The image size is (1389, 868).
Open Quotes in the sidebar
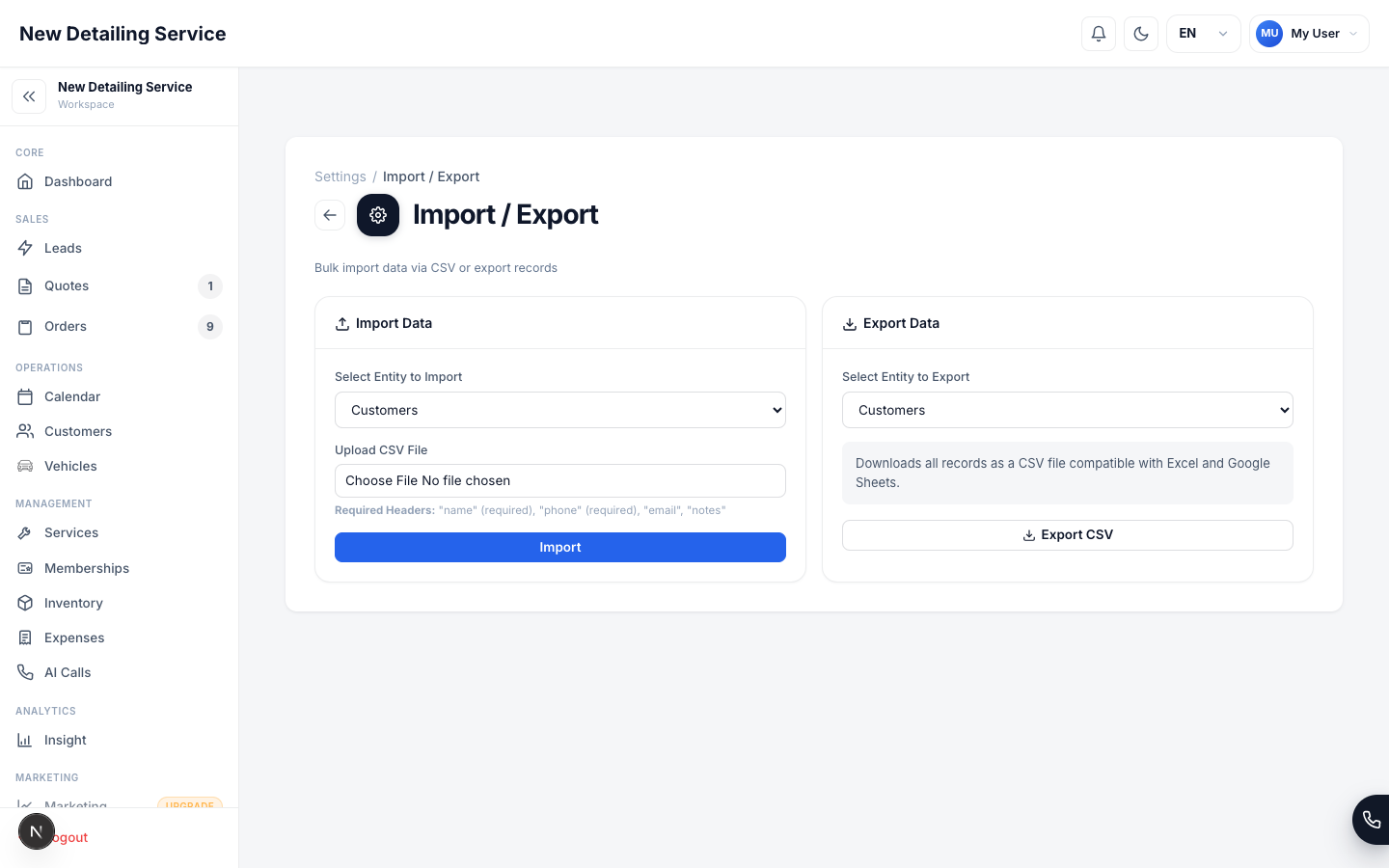click(119, 286)
